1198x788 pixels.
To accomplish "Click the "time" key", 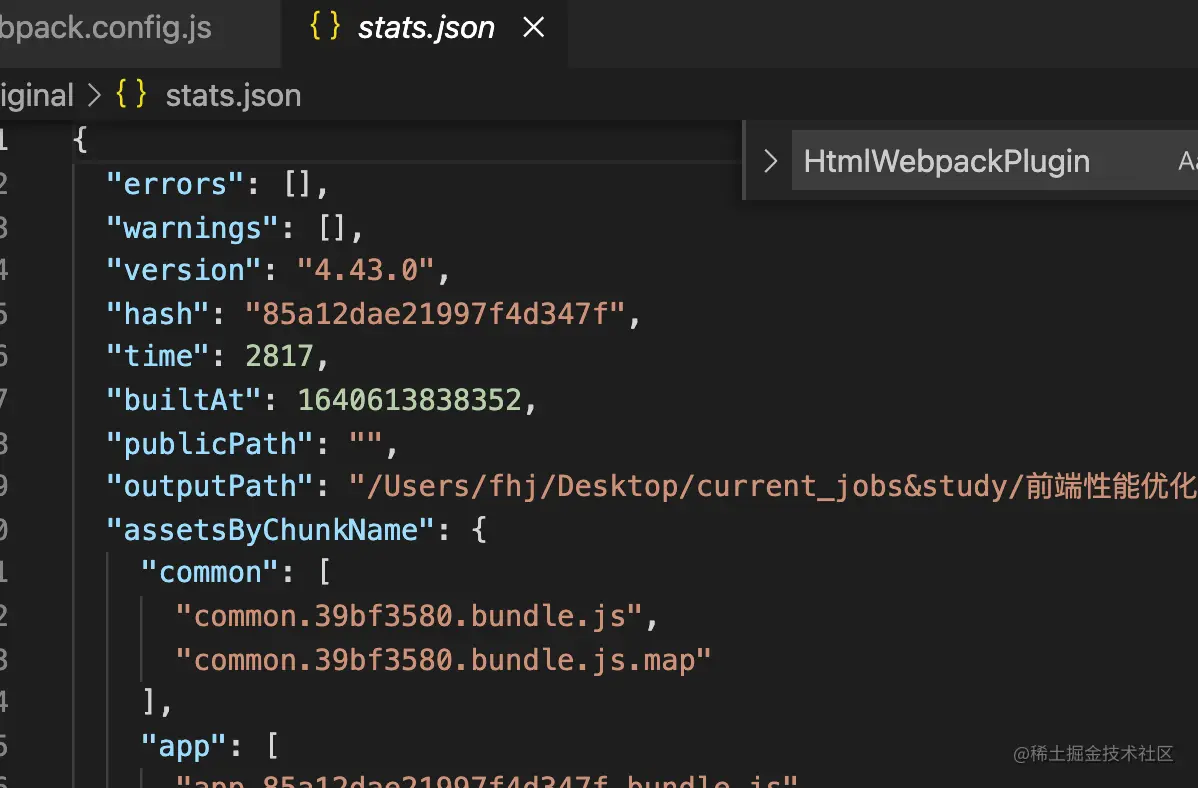I will pos(157,356).
